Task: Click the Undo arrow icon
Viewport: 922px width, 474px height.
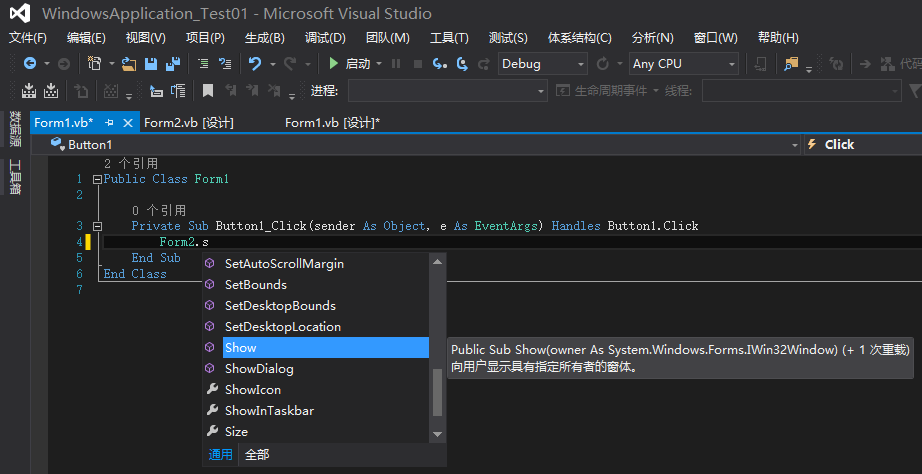Action: [x=255, y=64]
